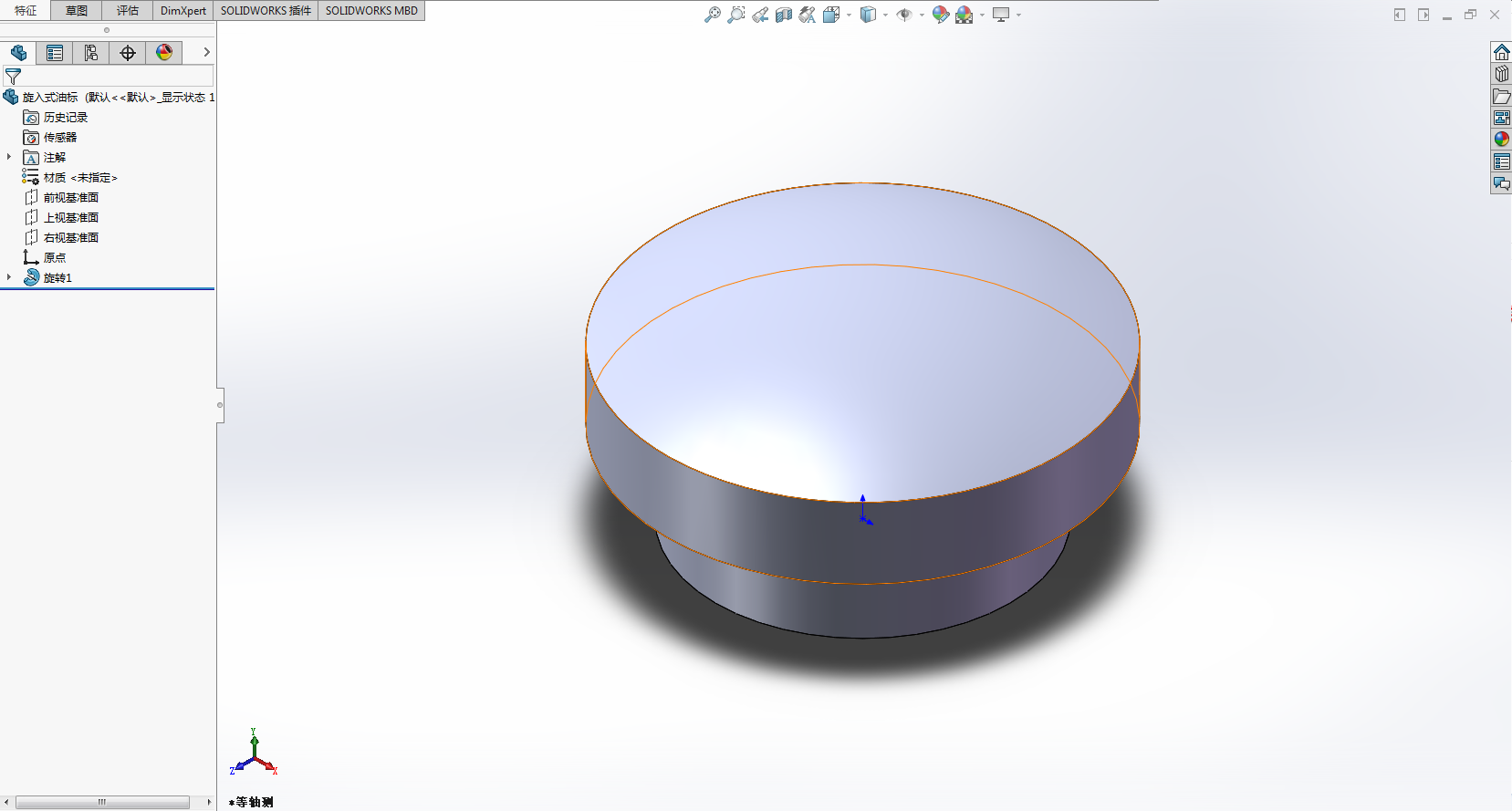
Task: Open SOLIDWORKS Resources home icon
Action: click(1501, 52)
